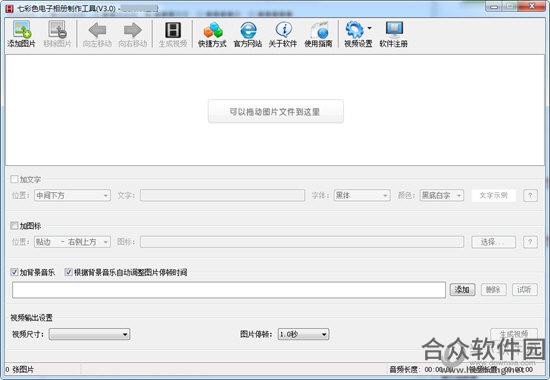The width and height of the screenshot is (550, 380).
Task: Click 添加 to add background music
Action: pyautogui.click(x=462, y=289)
